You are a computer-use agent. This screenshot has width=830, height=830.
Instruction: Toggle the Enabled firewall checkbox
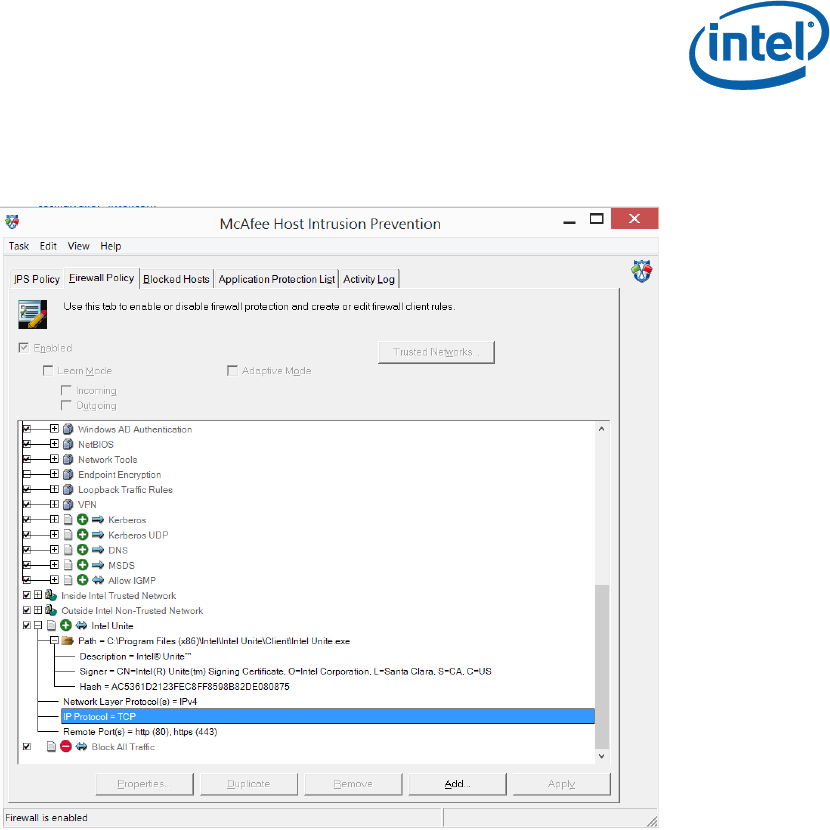[23, 348]
